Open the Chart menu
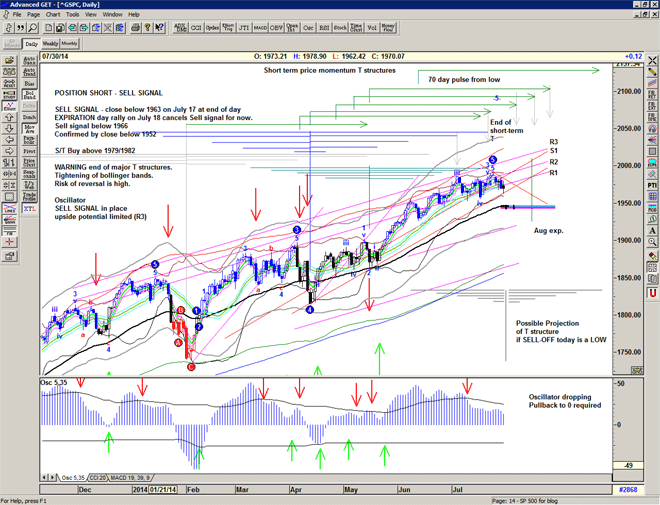660x505 pixels. point(52,15)
